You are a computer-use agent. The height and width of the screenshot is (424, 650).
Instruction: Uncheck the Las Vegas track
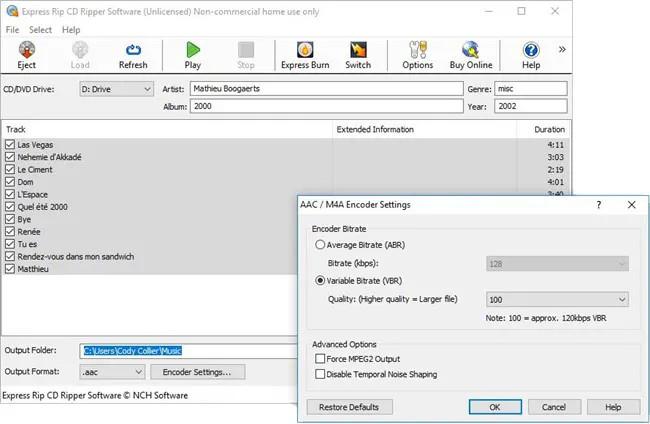10,145
